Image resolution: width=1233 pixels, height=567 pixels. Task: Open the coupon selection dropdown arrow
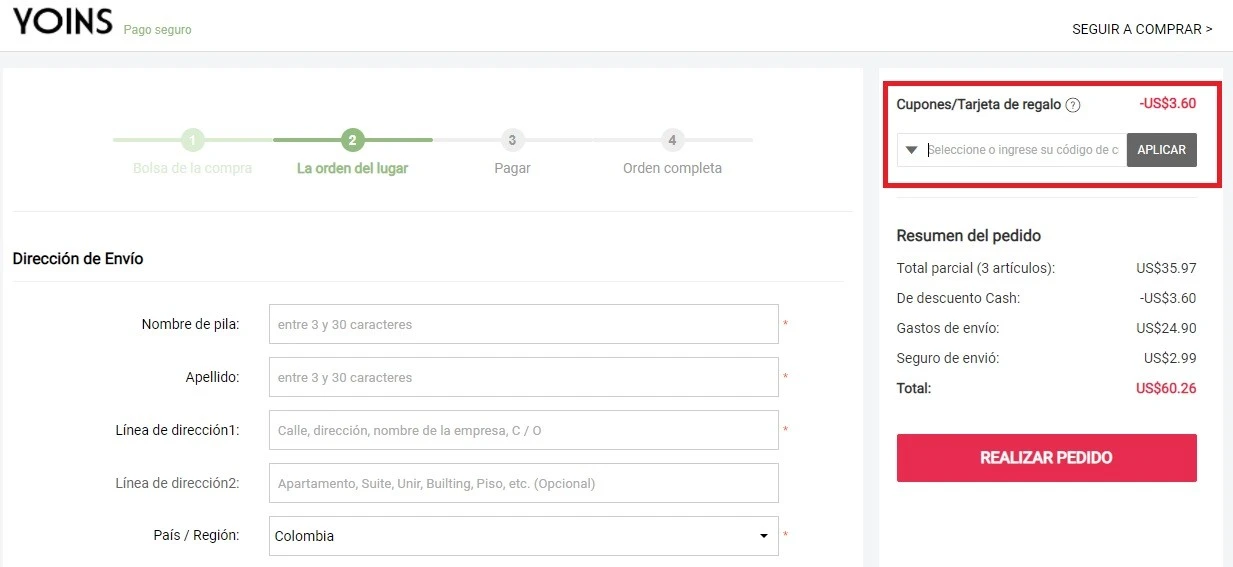(x=911, y=150)
